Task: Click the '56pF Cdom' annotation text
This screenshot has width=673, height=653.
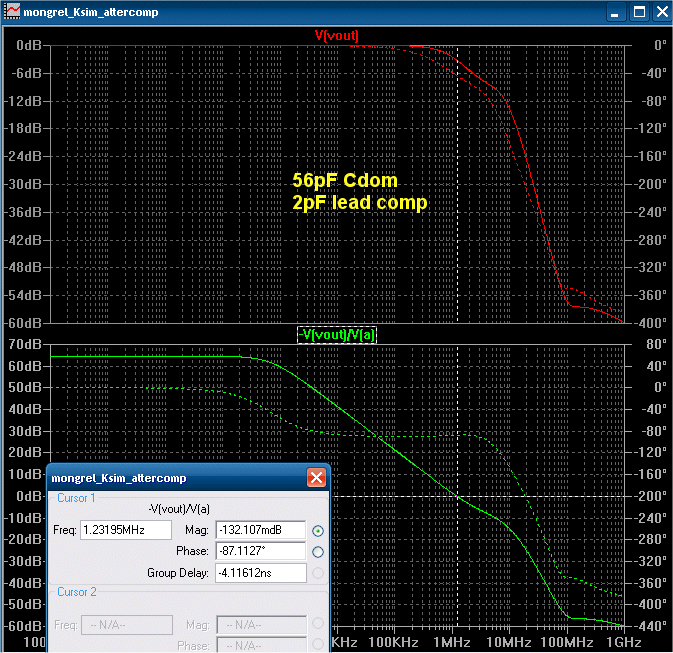Action: [x=345, y=180]
